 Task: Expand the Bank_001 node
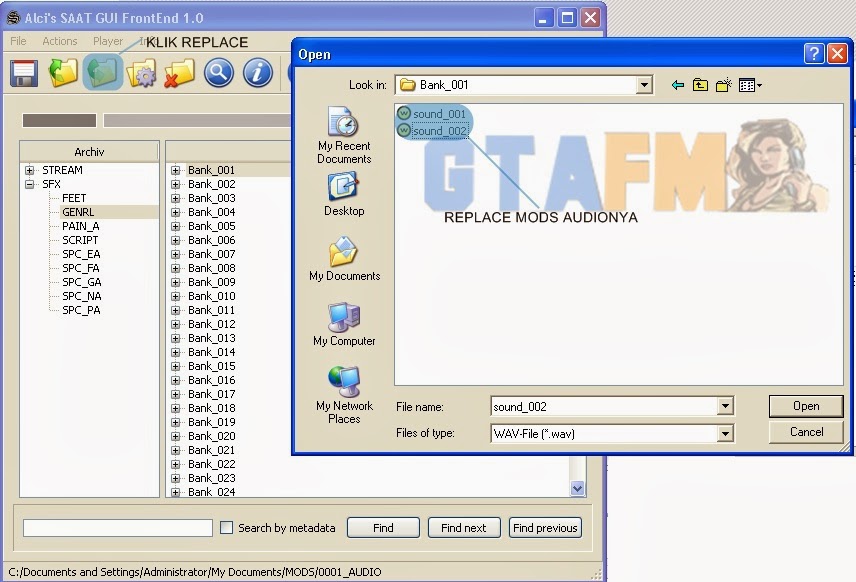pyautogui.click(x=175, y=170)
